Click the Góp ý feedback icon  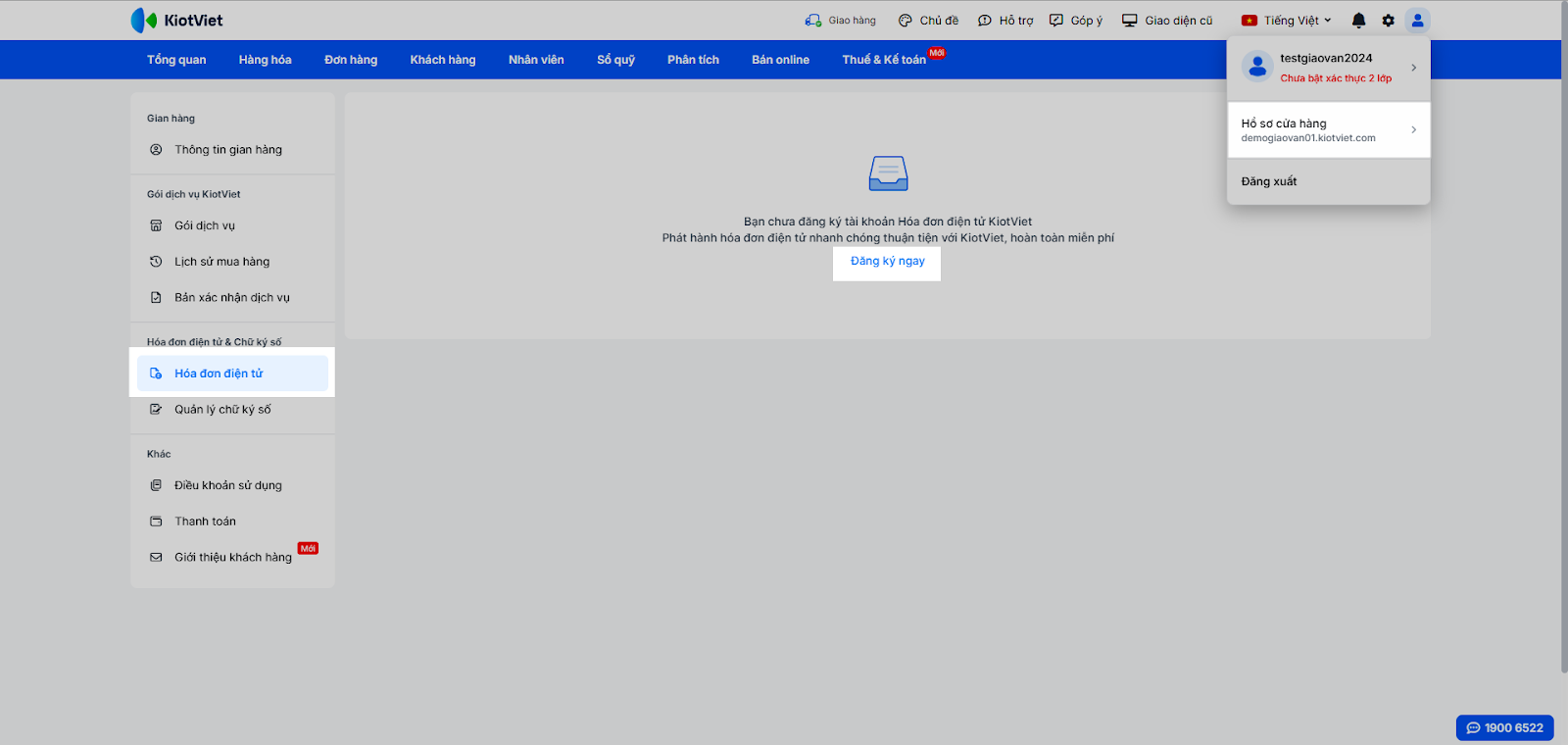pos(1056,21)
